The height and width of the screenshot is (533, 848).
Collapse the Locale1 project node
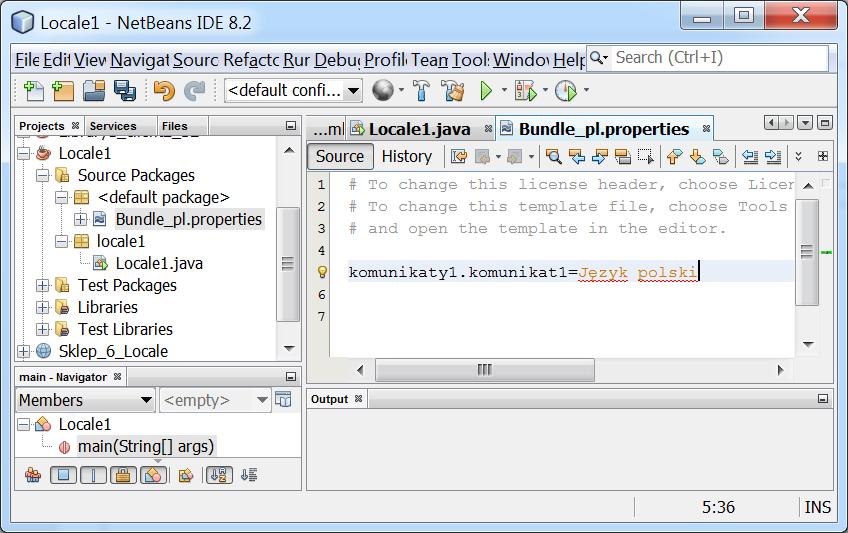coord(23,154)
